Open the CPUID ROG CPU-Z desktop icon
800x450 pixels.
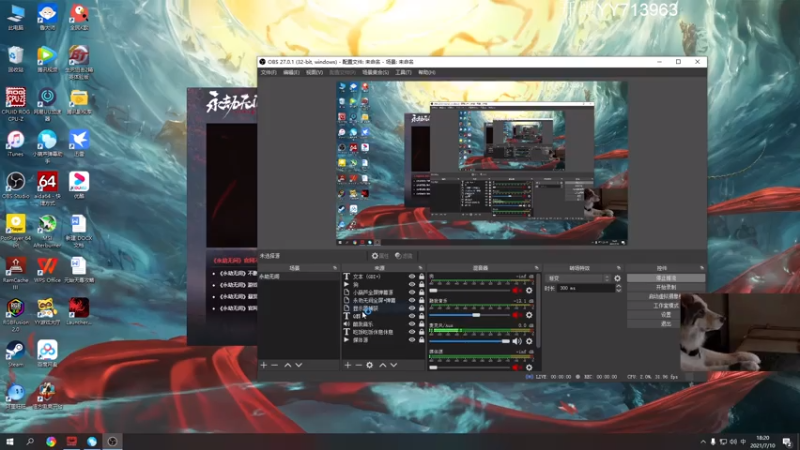(x=16, y=104)
